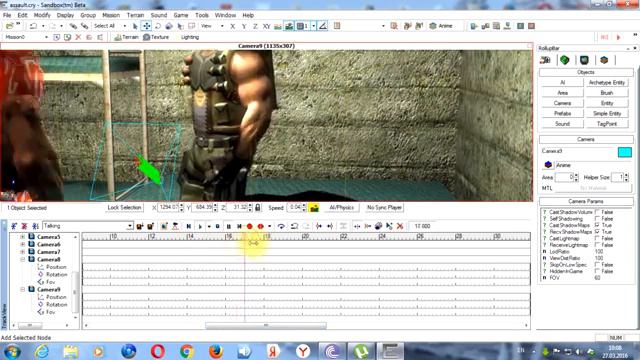Screen dimensions: 640x360
Task: Constrain movement to the X axis
Action: 233,26
